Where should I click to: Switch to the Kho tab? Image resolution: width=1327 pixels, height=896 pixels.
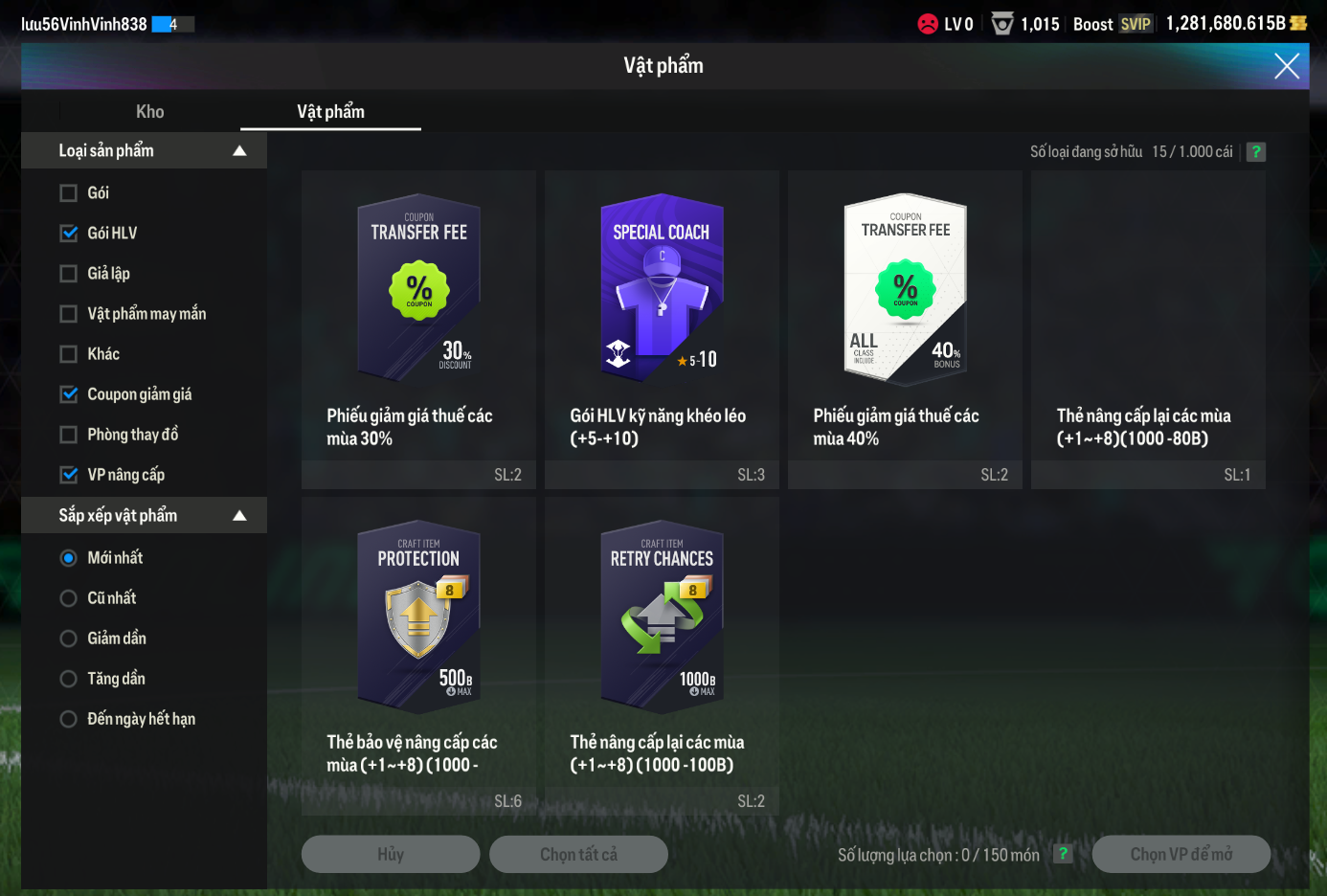click(x=149, y=111)
